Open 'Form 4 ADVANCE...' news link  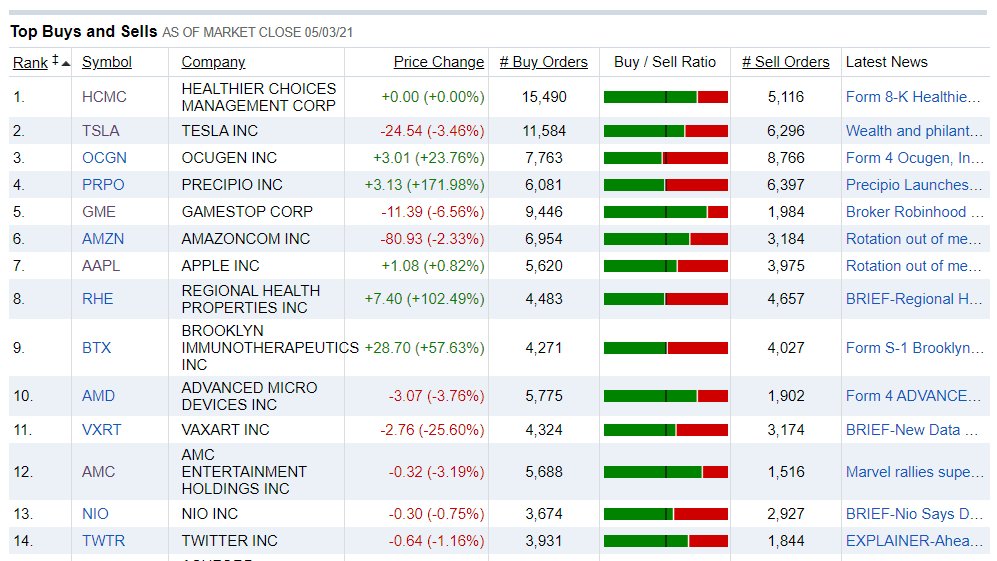[913, 396]
